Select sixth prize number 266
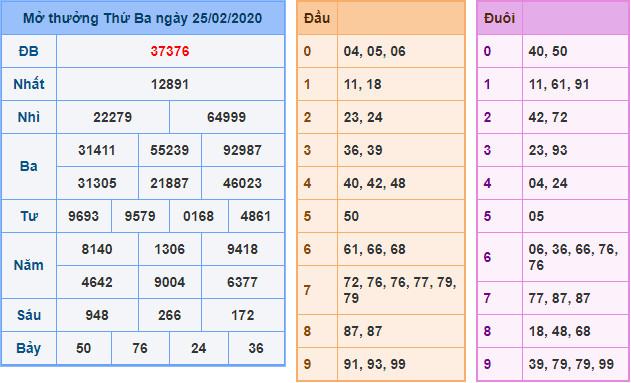 click(169, 315)
